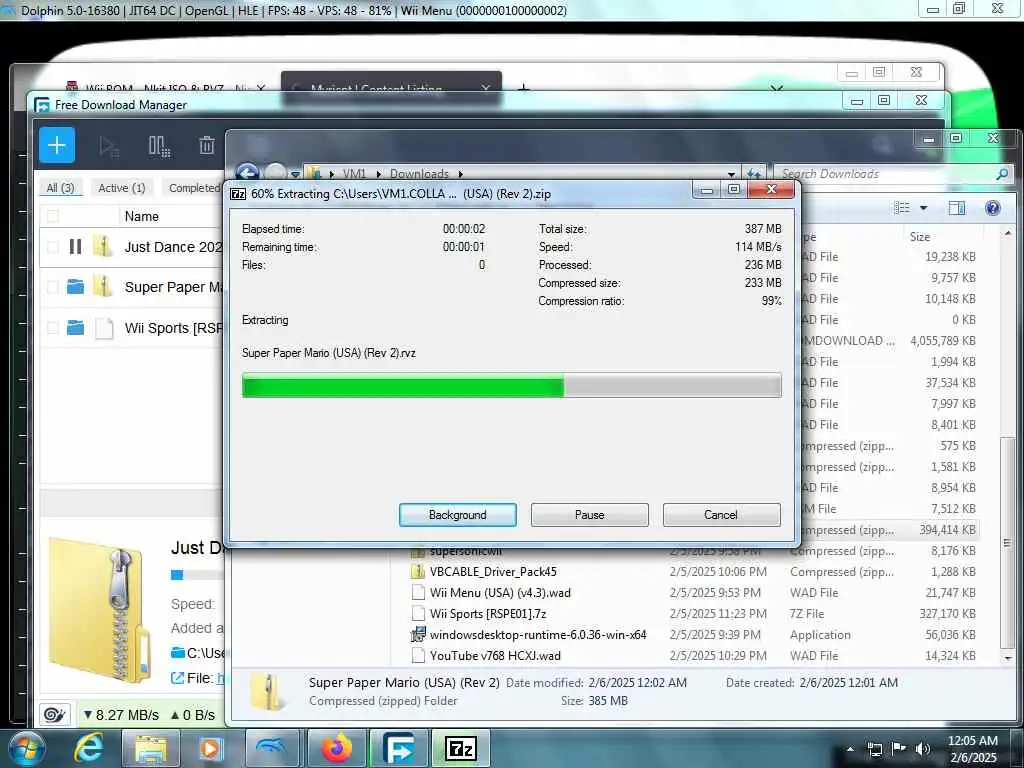
Task: Click the volume speaker tray icon
Action: click(923, 748)
